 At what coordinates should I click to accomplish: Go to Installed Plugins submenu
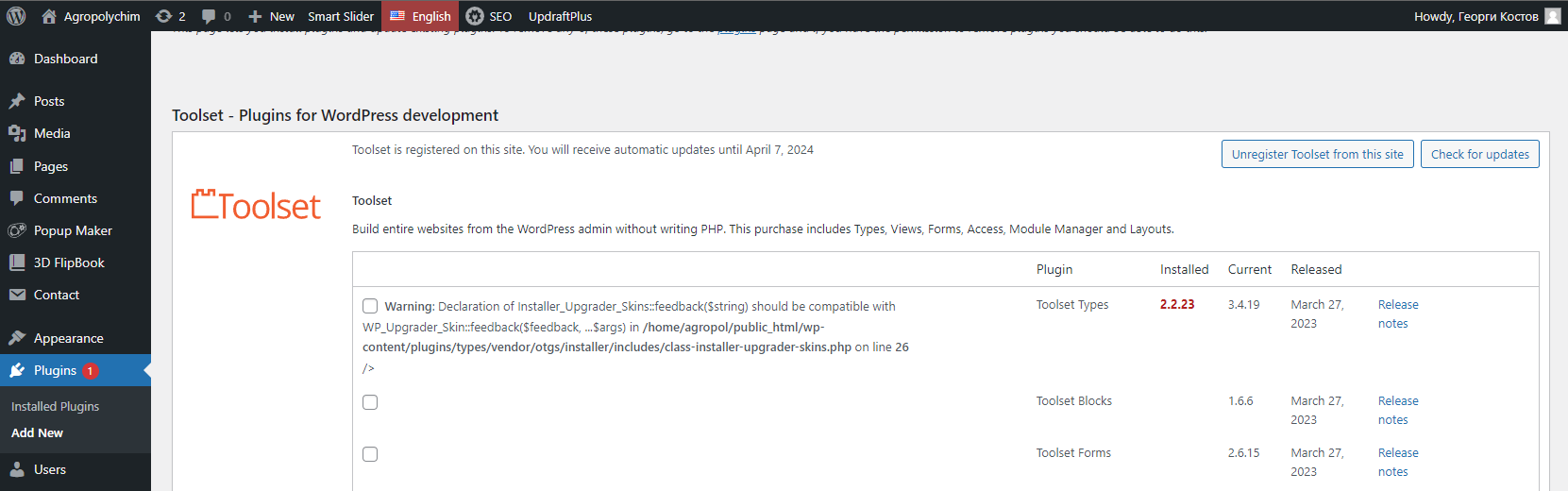(x=55, y=406)
